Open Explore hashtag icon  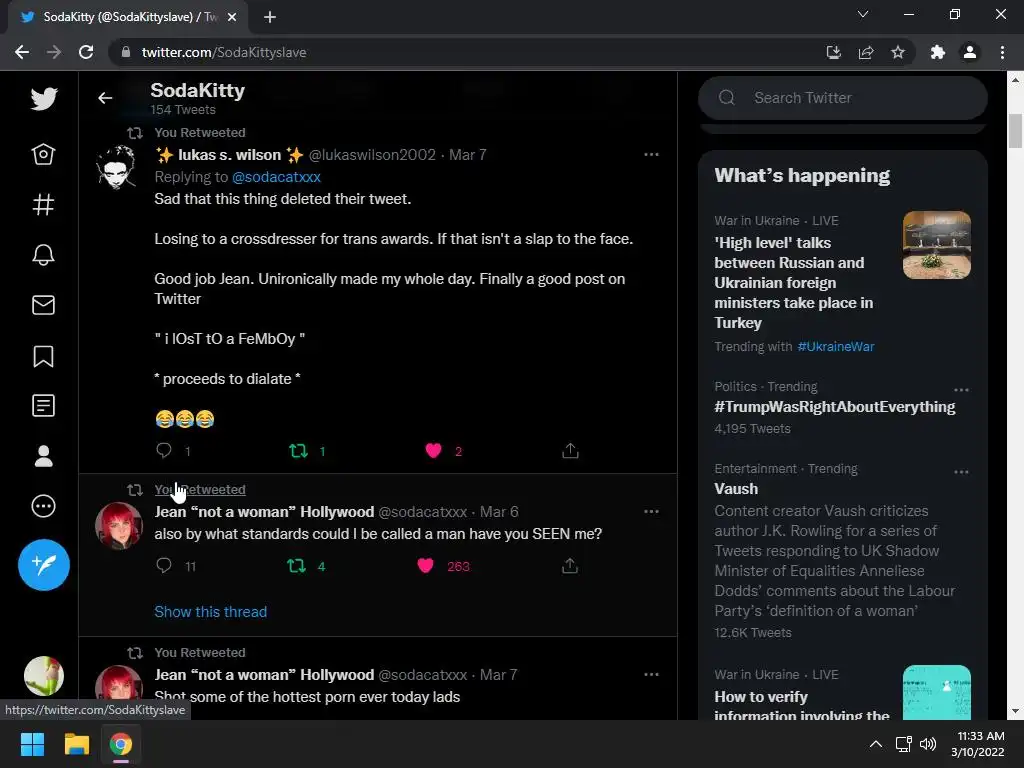[43, 204]
